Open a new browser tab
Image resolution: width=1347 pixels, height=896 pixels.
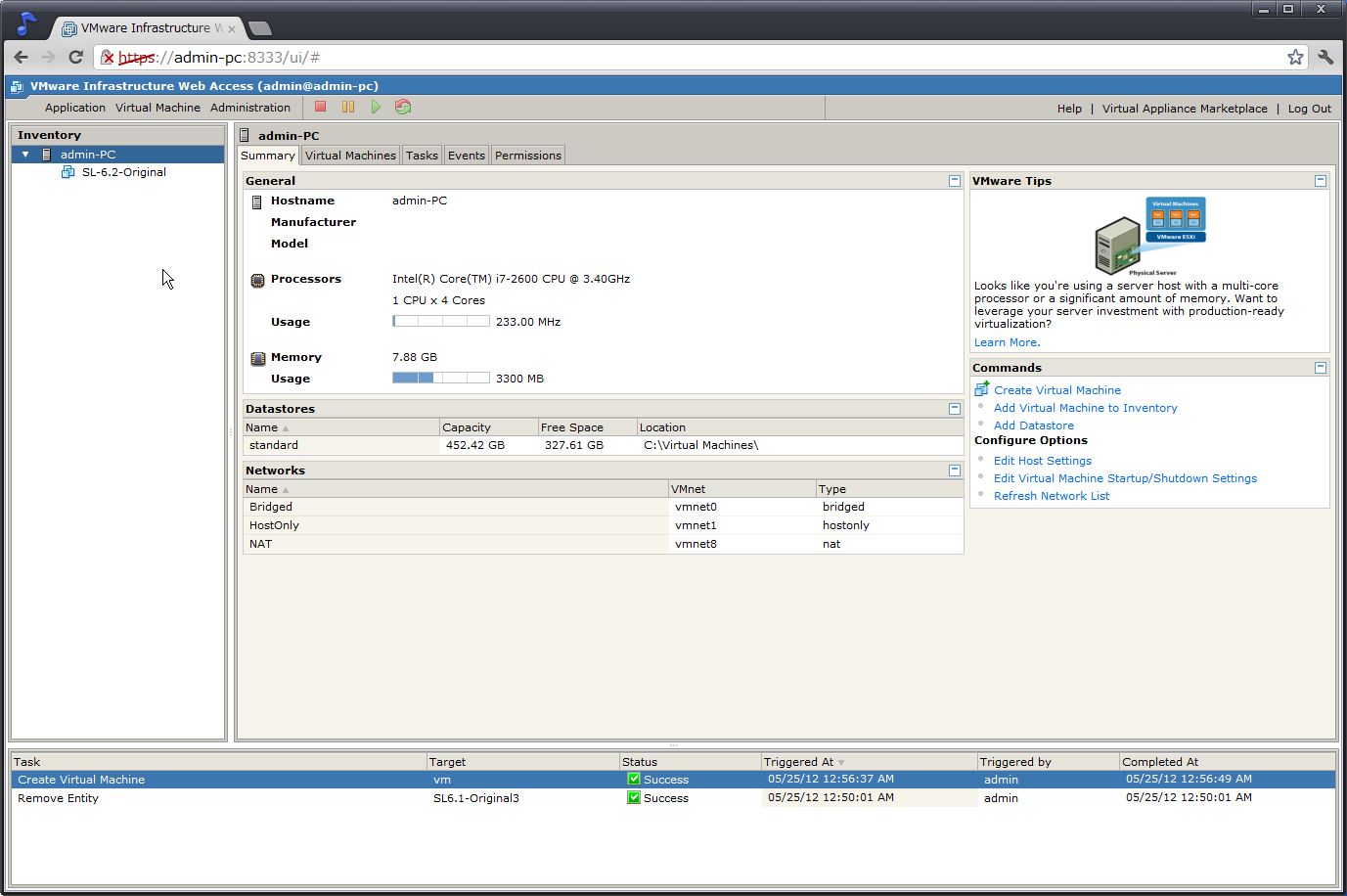260,28
